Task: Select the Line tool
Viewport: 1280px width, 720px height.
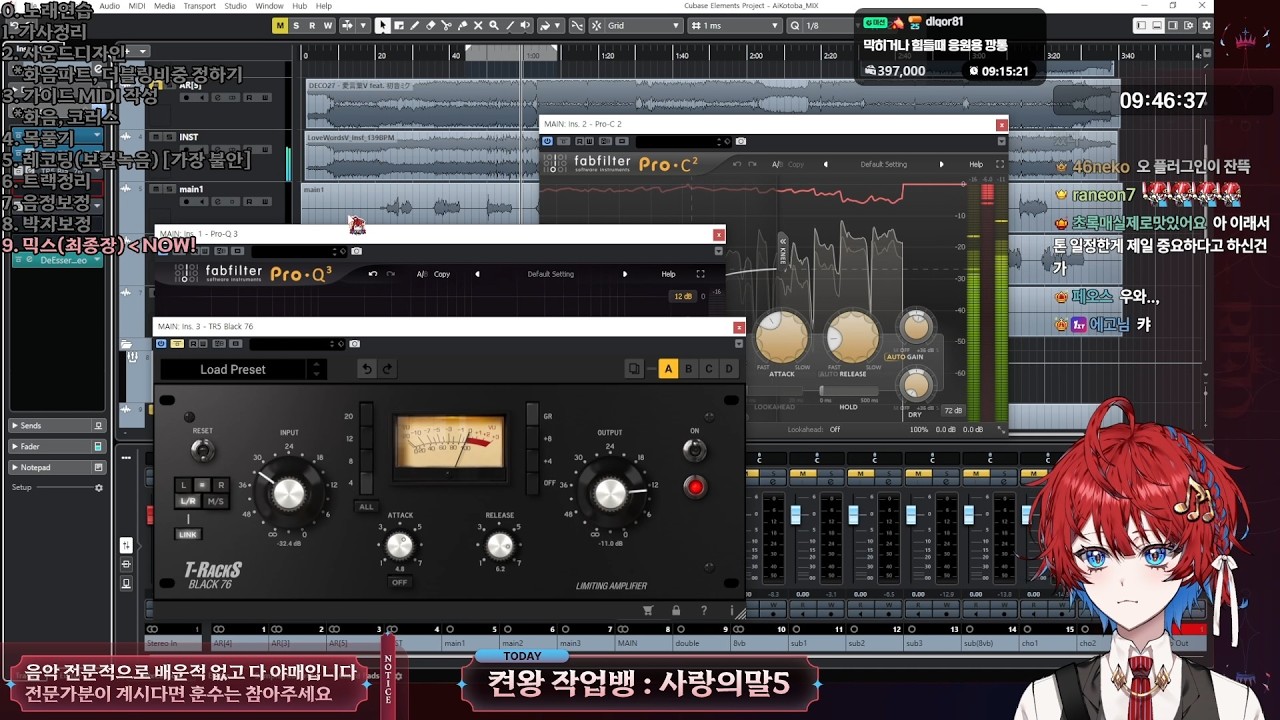Action: (510, 25)
